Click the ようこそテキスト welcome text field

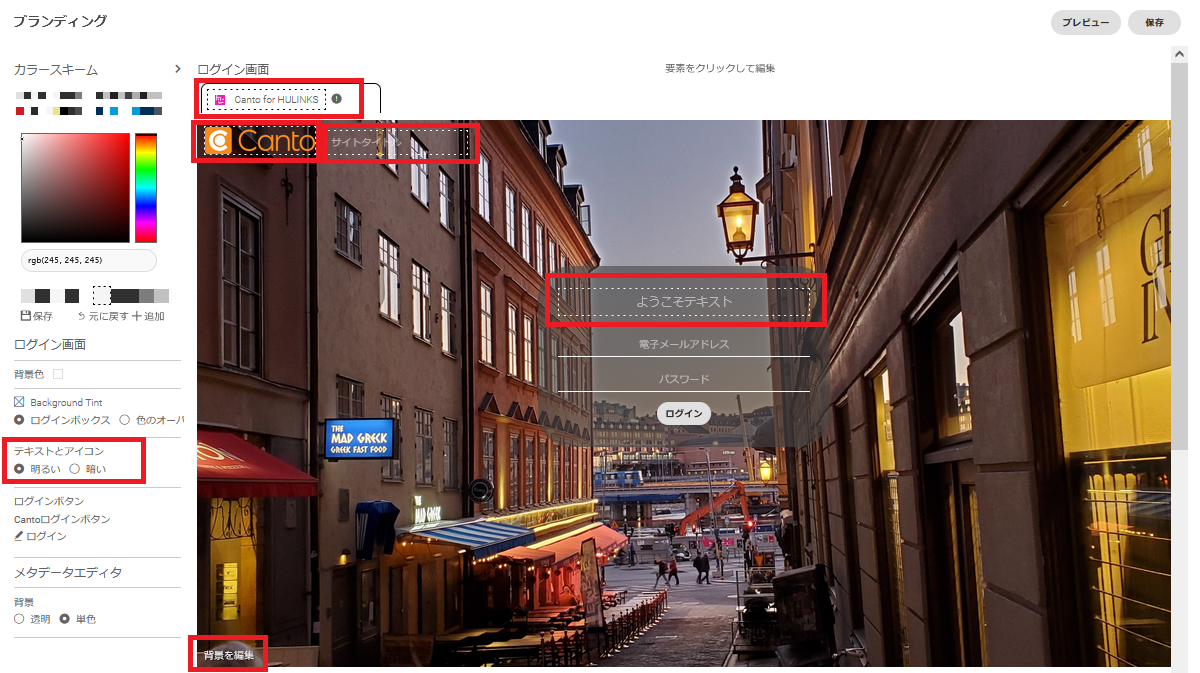(684, 301)
